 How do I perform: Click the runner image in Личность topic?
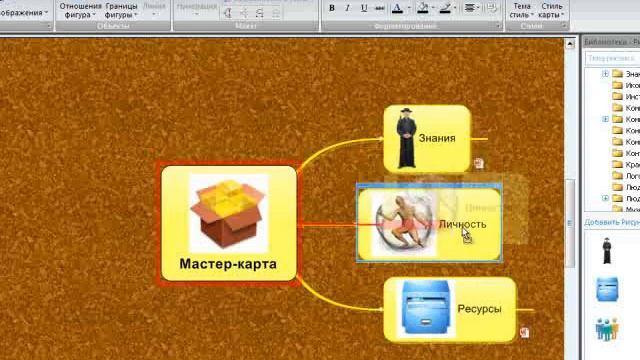point(404,224)
